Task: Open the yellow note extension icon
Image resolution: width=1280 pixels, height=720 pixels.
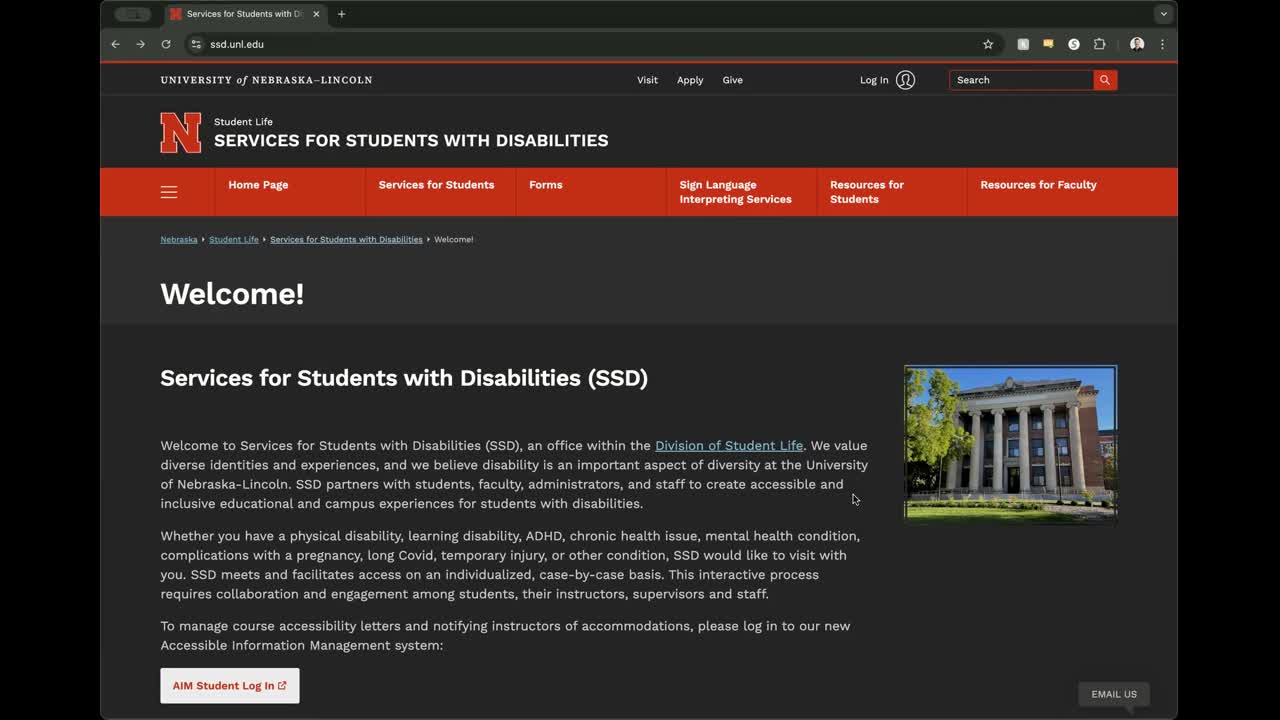Action: (1048, 44)
